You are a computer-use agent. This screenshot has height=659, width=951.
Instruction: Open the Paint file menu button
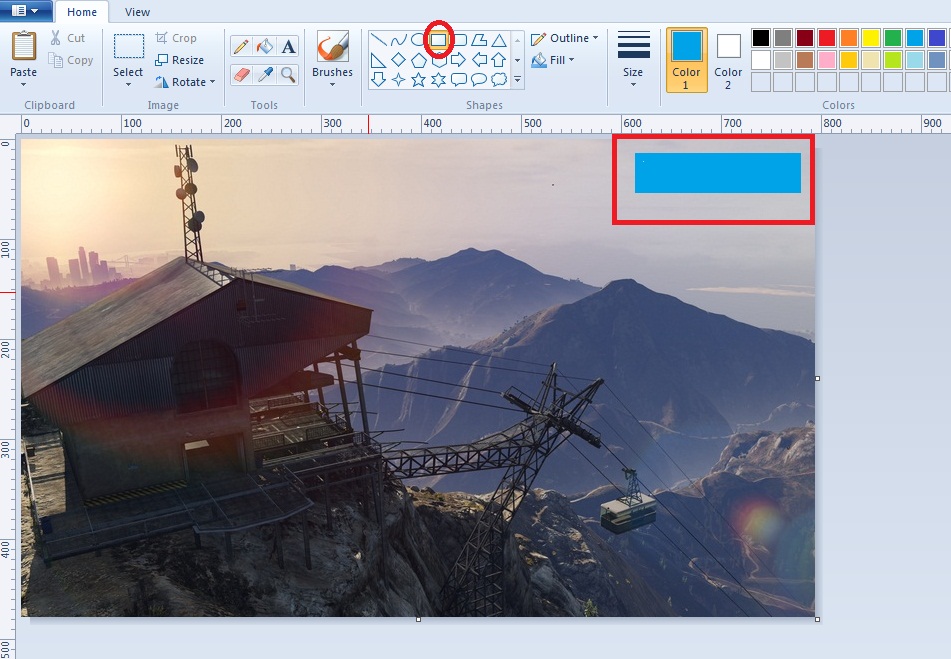click(25, 10)
